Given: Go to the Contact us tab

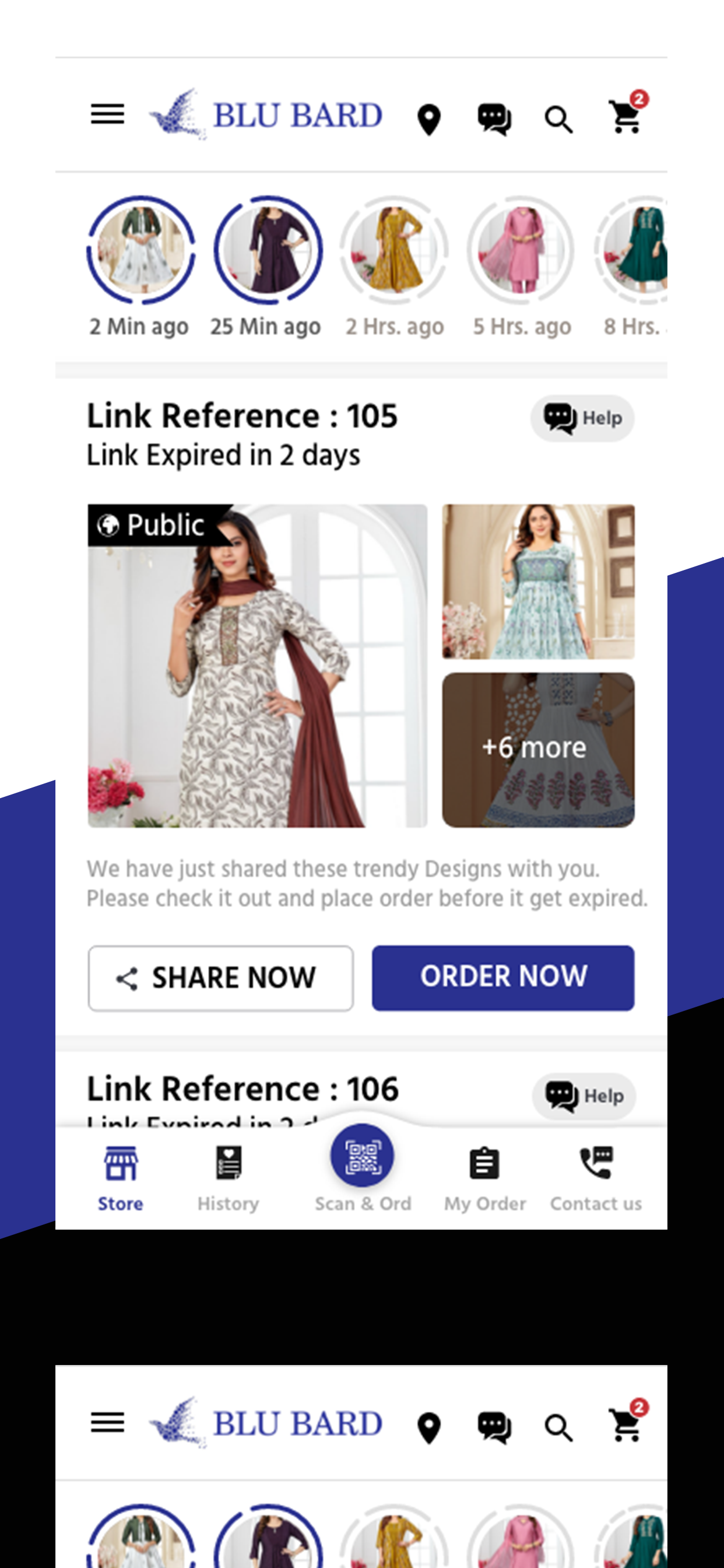Looking at the screenshot, I should pyautogui.click(x=596, y=1178).
